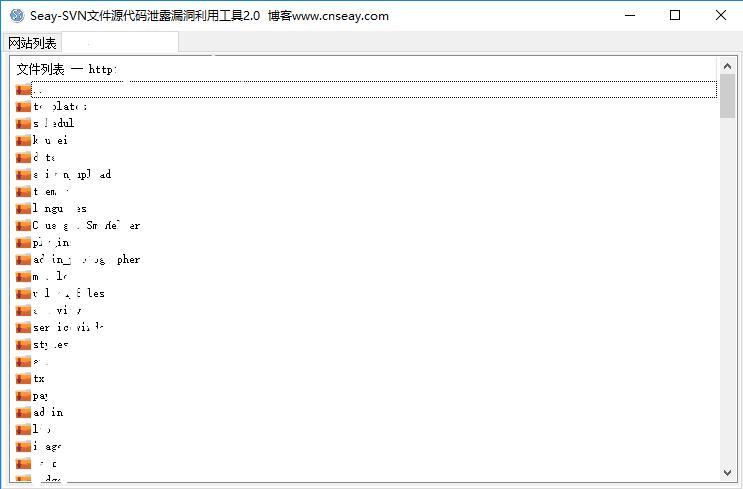Select the plugin folder icon

23,243
